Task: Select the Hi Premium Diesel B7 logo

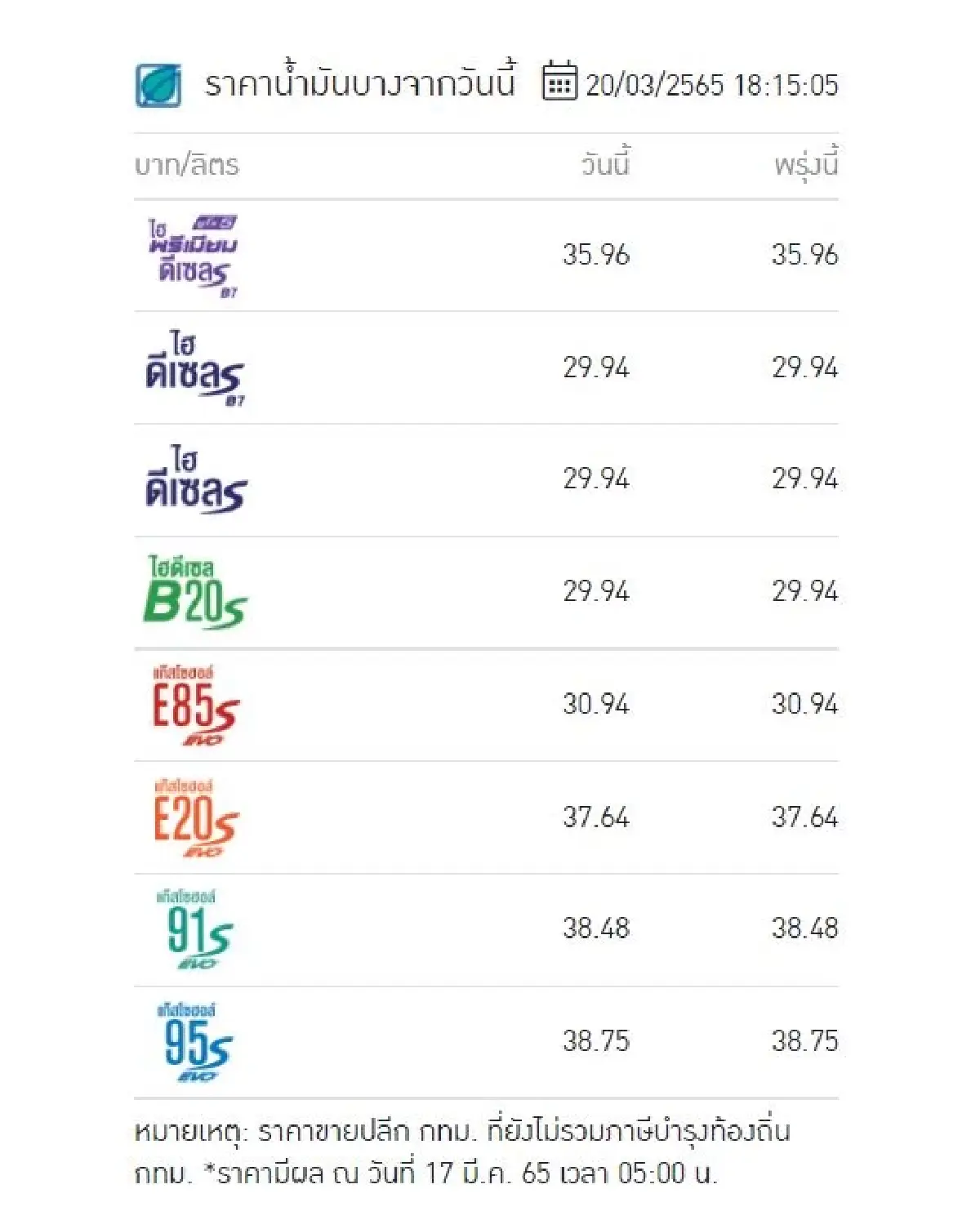Action: 194,256
